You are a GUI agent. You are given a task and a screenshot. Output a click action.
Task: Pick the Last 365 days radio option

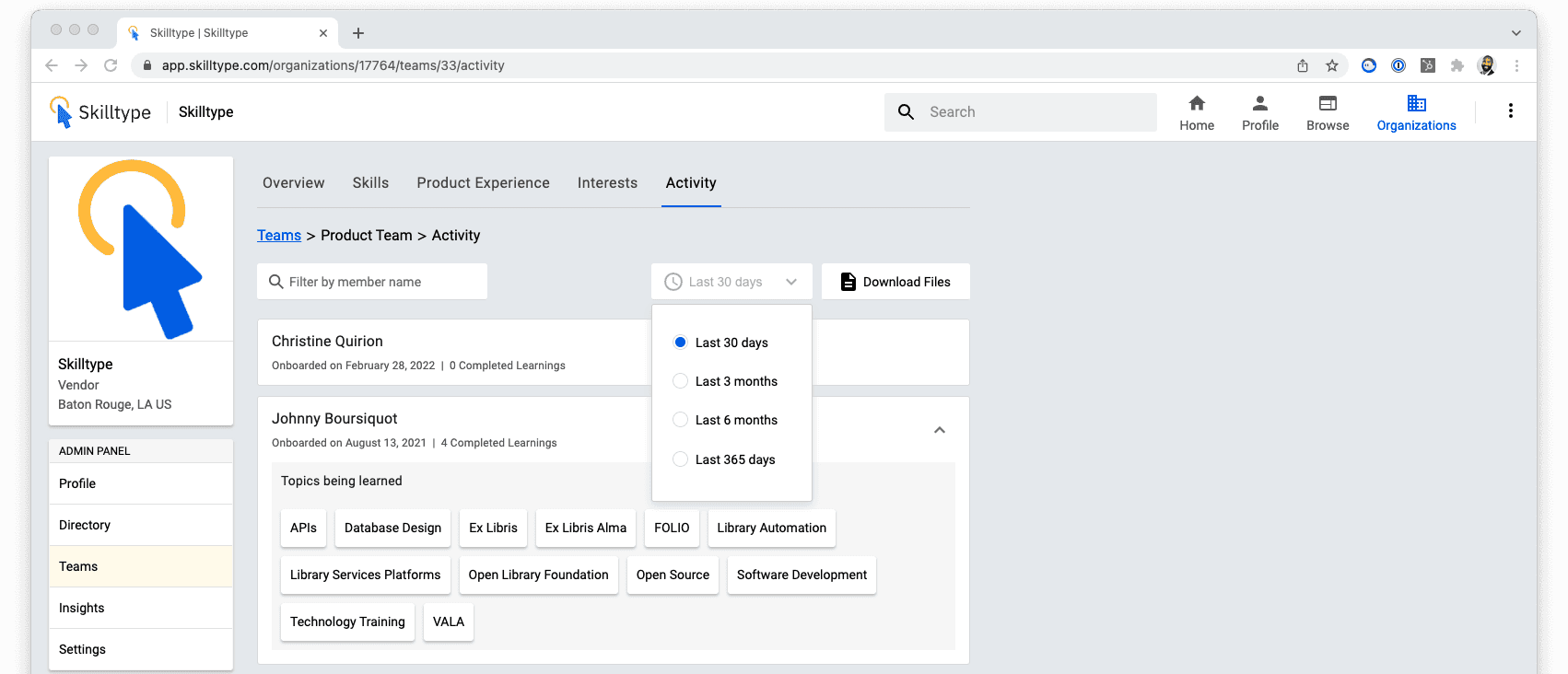pos(681,459)
